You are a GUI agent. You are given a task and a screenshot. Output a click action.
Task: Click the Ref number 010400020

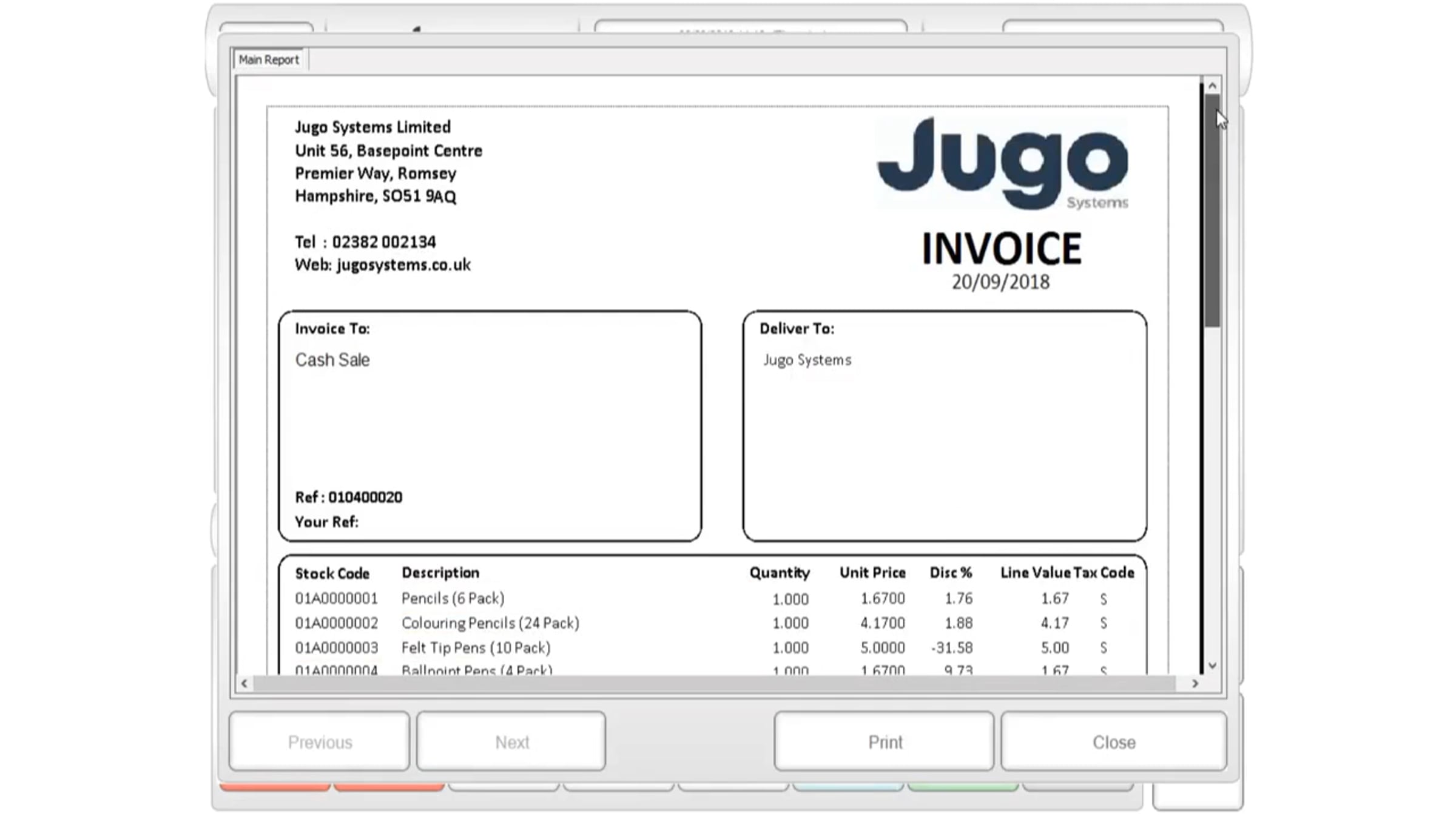(x=365, y=497)
